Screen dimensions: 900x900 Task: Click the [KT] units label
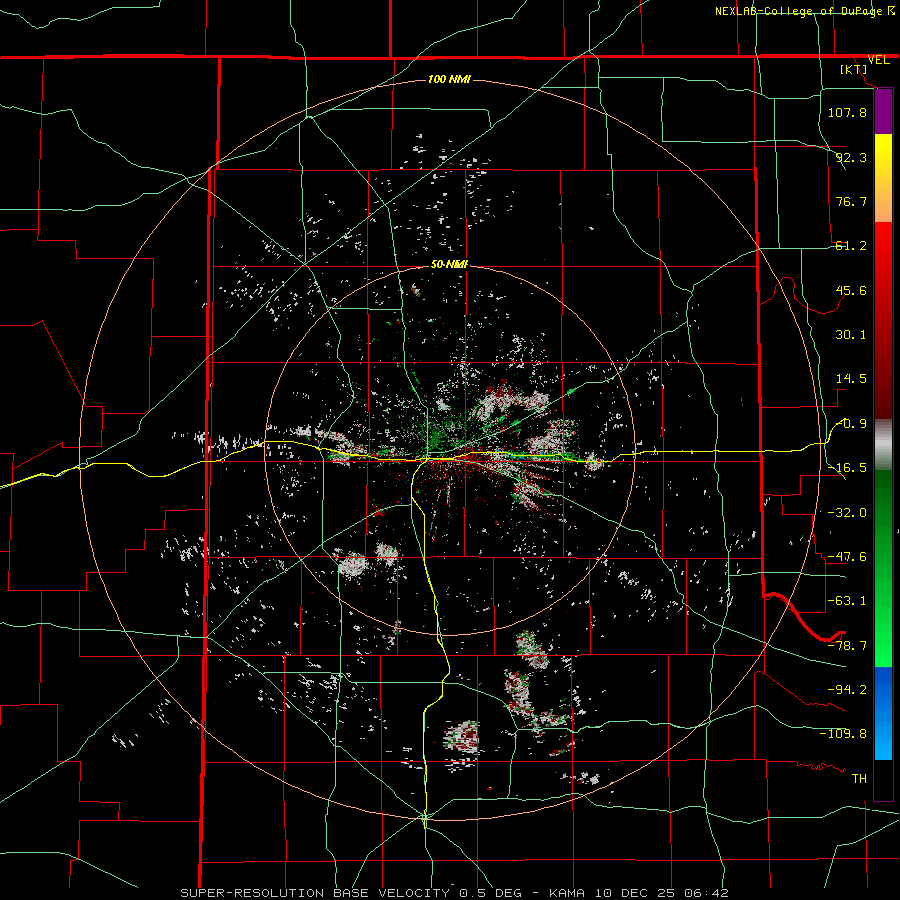854,69
